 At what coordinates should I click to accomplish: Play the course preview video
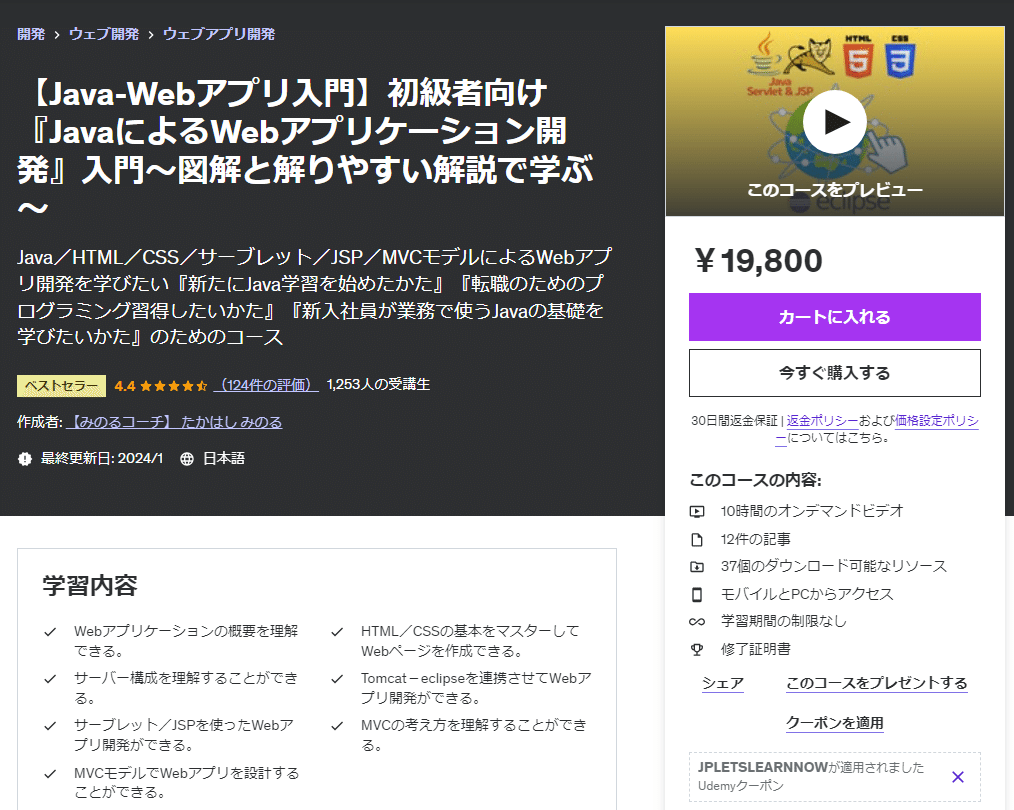tap(834, 122)
